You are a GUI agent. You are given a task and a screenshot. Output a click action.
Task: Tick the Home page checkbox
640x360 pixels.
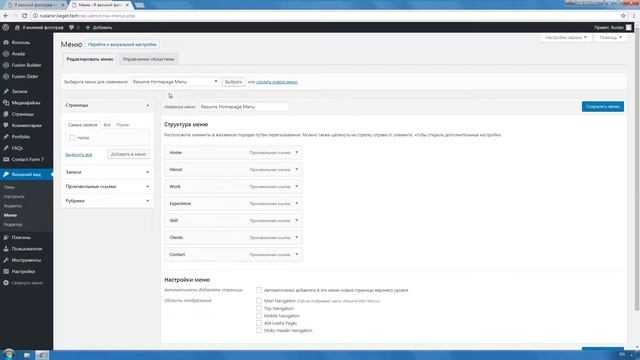point(72,138)
